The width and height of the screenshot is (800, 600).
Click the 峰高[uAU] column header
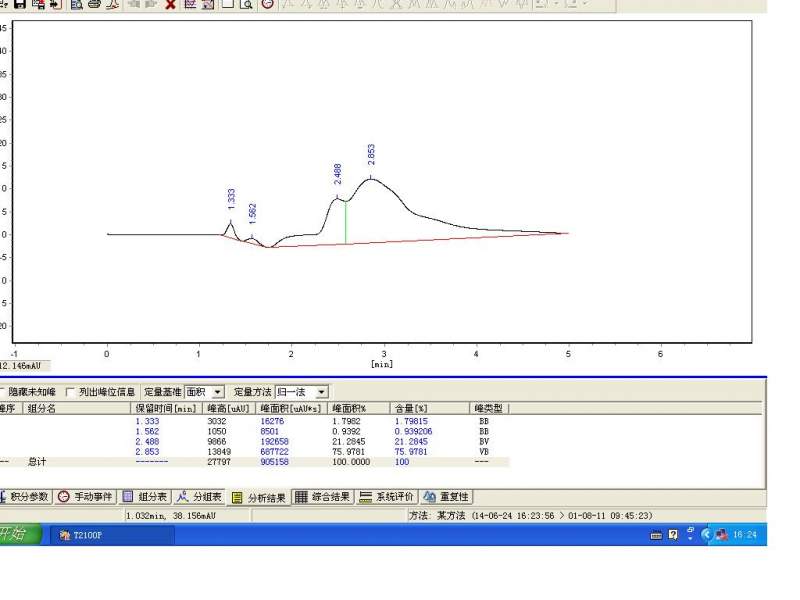point(228,408)
